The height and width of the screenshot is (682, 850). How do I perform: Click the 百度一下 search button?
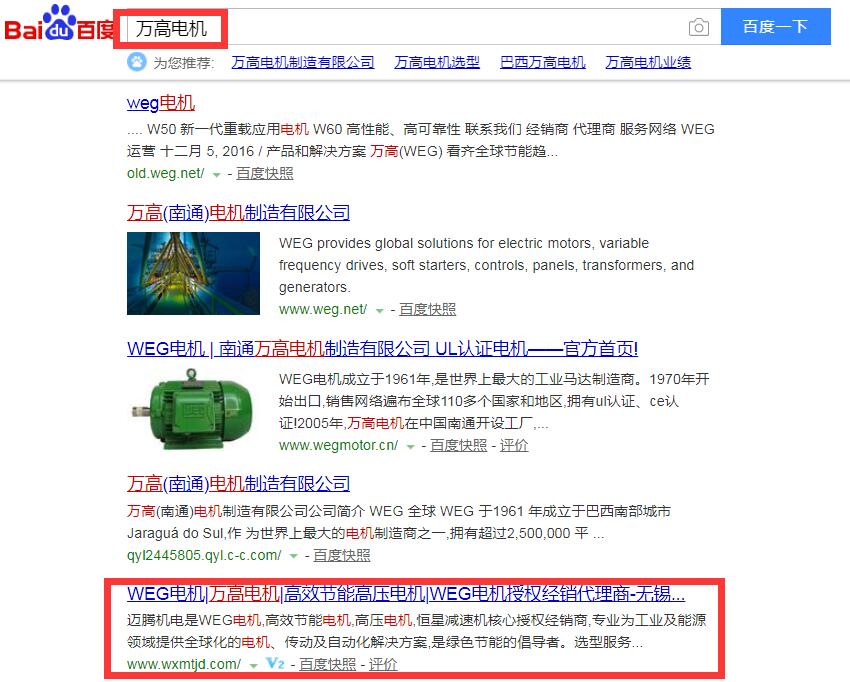[x=776, y=27]
